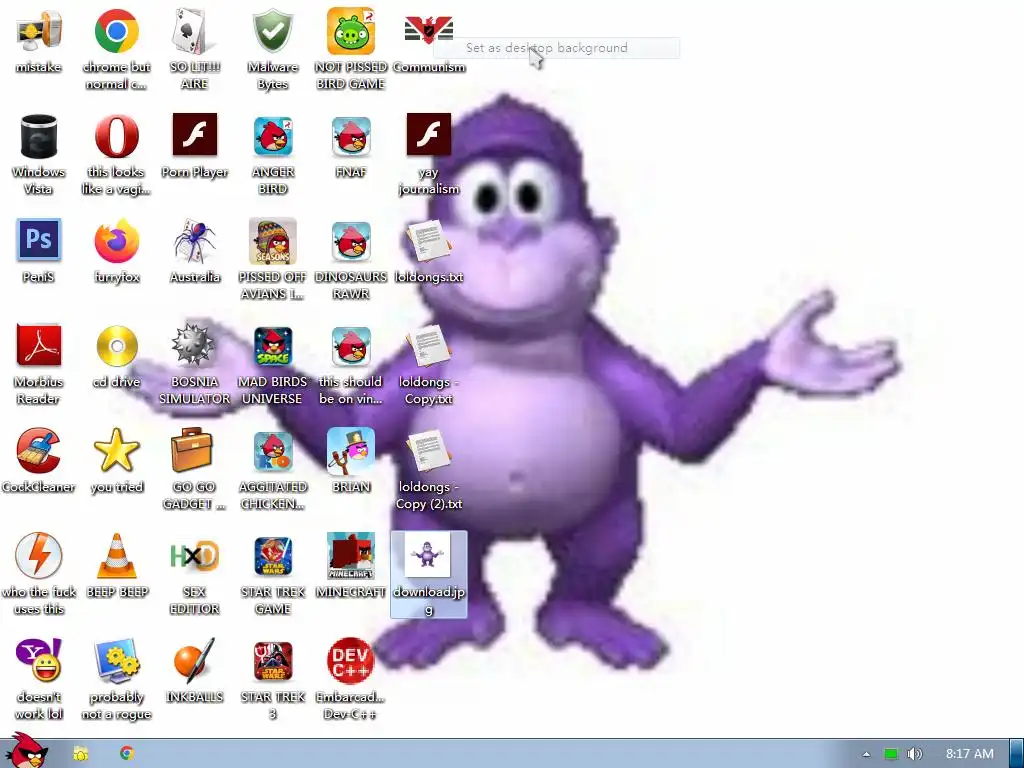
Task: Open 'probably not a rogue' gears icon
Action: coord(116,661)
